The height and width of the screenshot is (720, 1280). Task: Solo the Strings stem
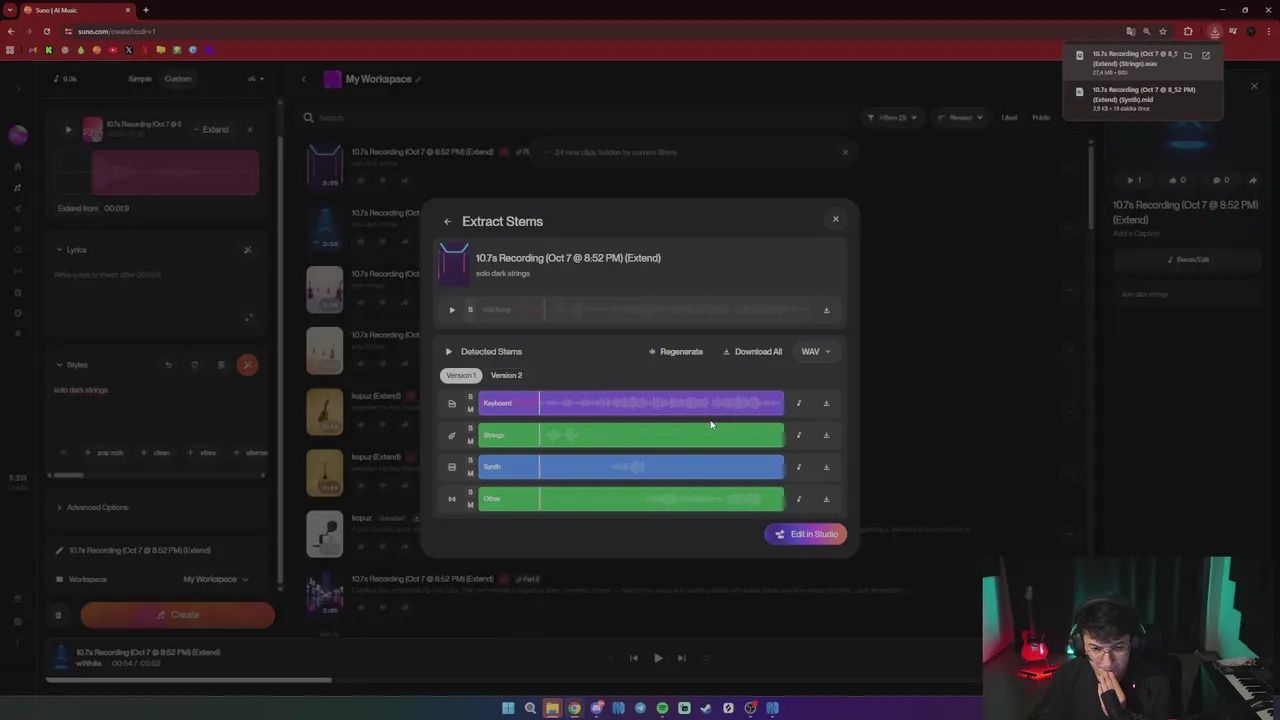pos(470,429)
